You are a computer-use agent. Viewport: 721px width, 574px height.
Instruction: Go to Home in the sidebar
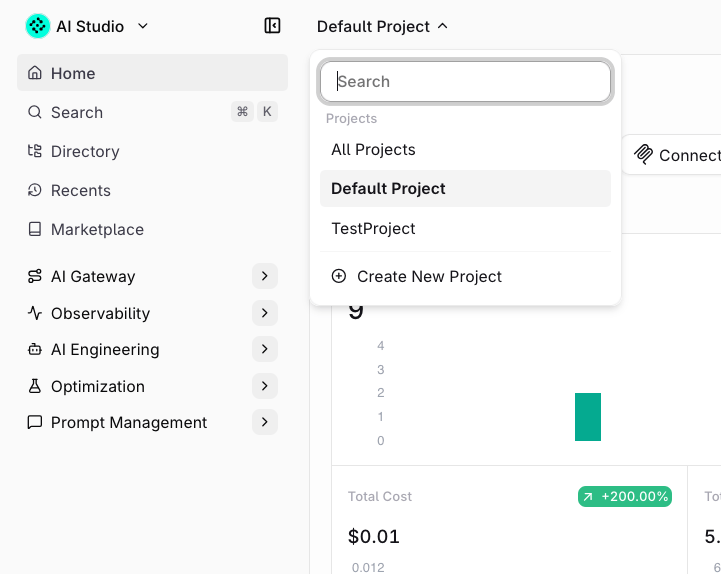coord(152,73)
